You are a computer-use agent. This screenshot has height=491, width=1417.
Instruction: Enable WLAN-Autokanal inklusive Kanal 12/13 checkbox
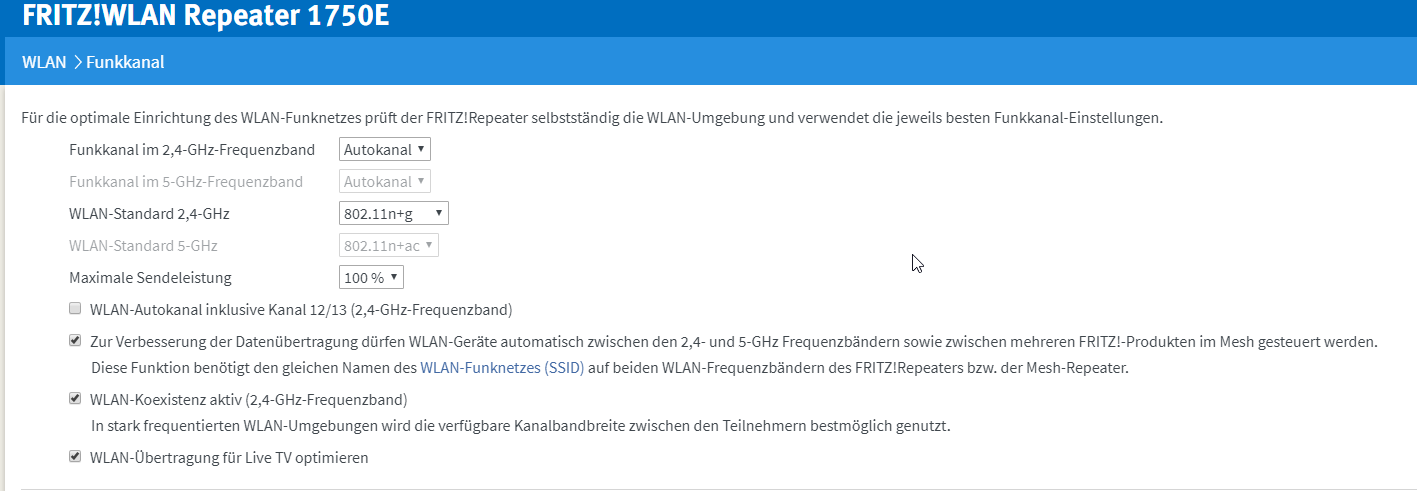tap(75, 309)
